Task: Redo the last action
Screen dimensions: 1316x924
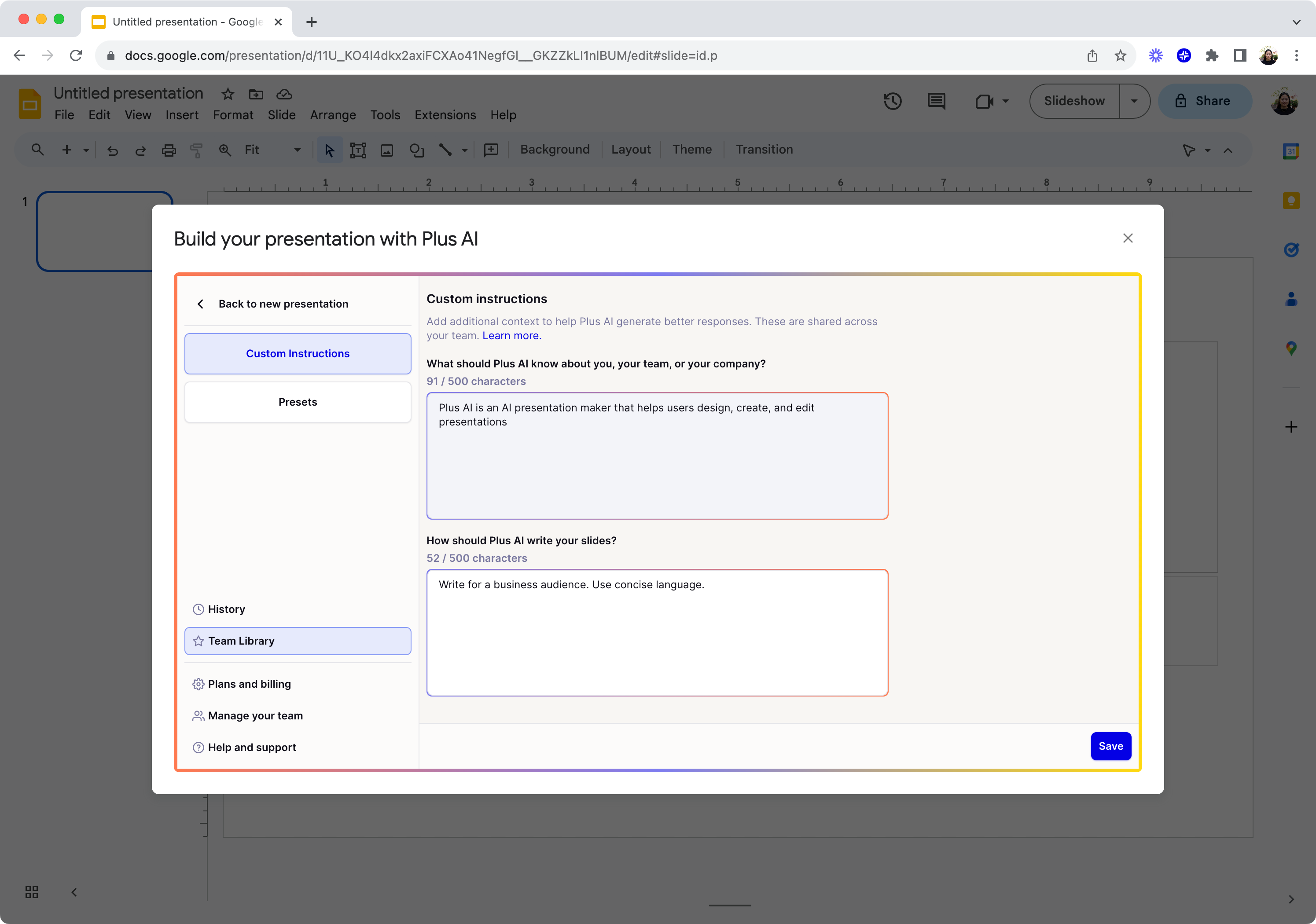Action: click(140, 150)
